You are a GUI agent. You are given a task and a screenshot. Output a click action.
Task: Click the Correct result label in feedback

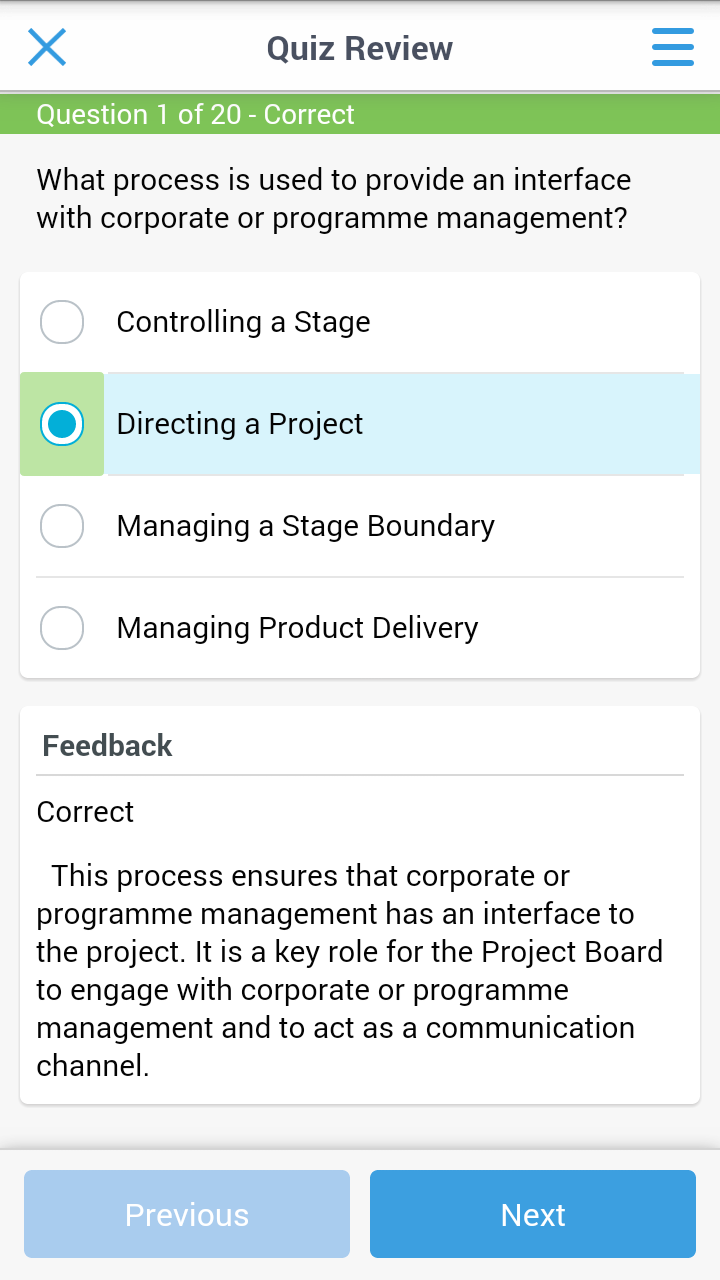click(x=85, y=812)
